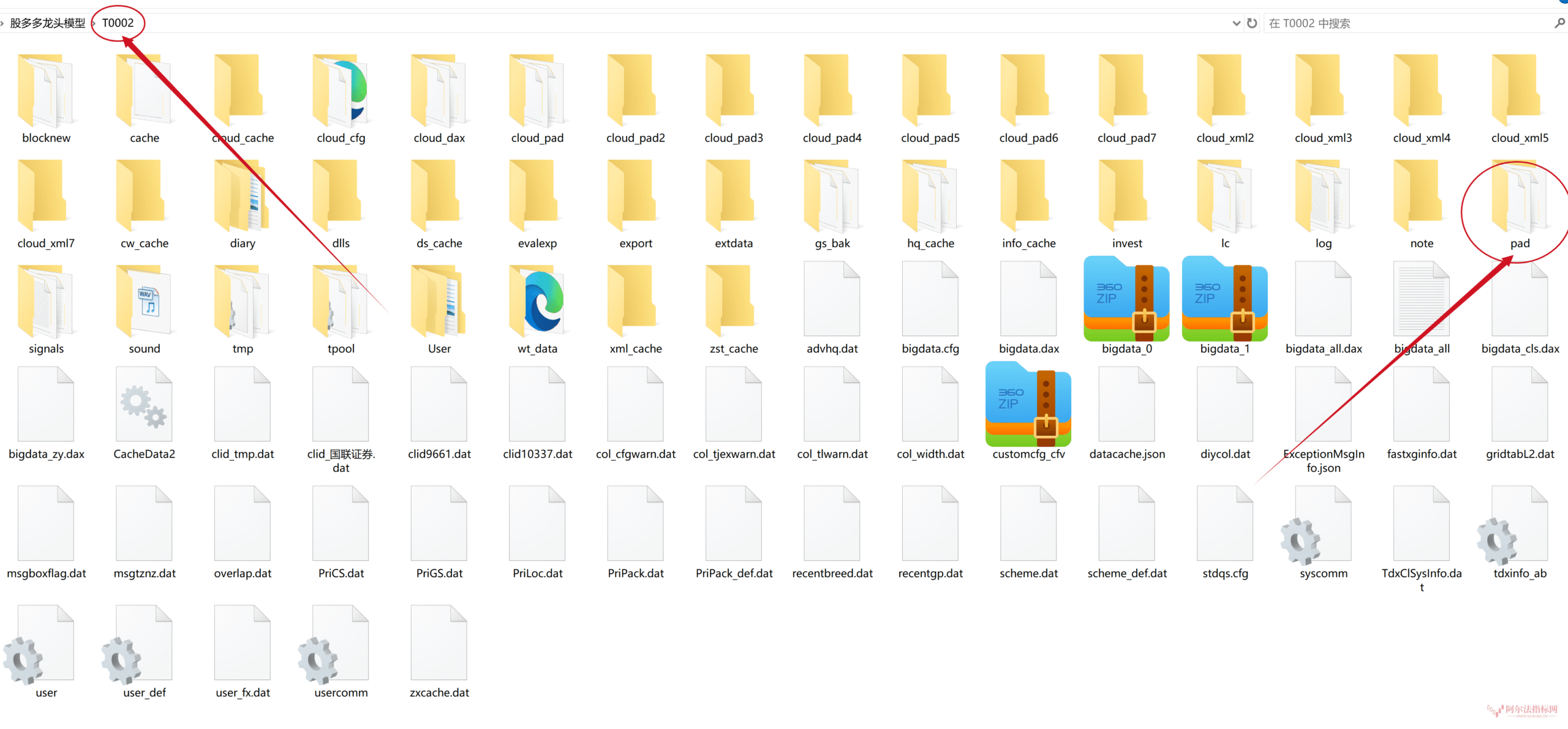Click the T0002 breadcrumb segment
1568x729 pixels.
(x=118, y=23)
